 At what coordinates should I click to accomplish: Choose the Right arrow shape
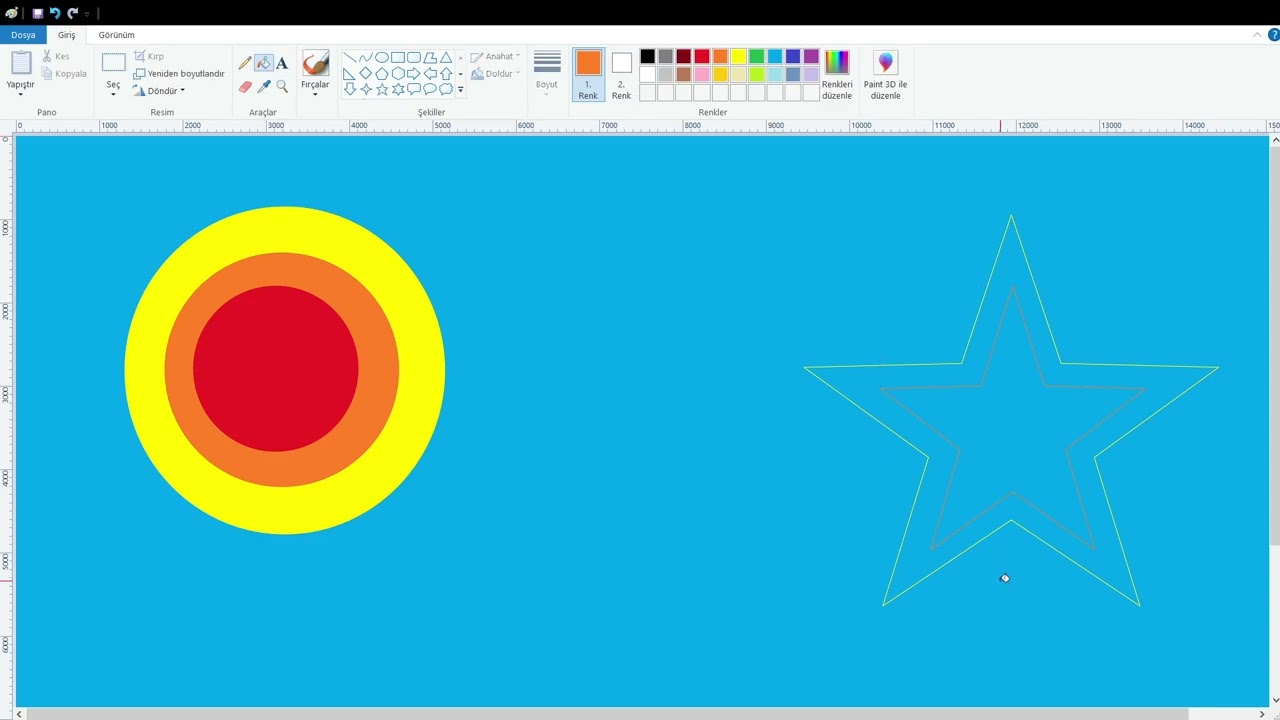(x=414, y=74)
